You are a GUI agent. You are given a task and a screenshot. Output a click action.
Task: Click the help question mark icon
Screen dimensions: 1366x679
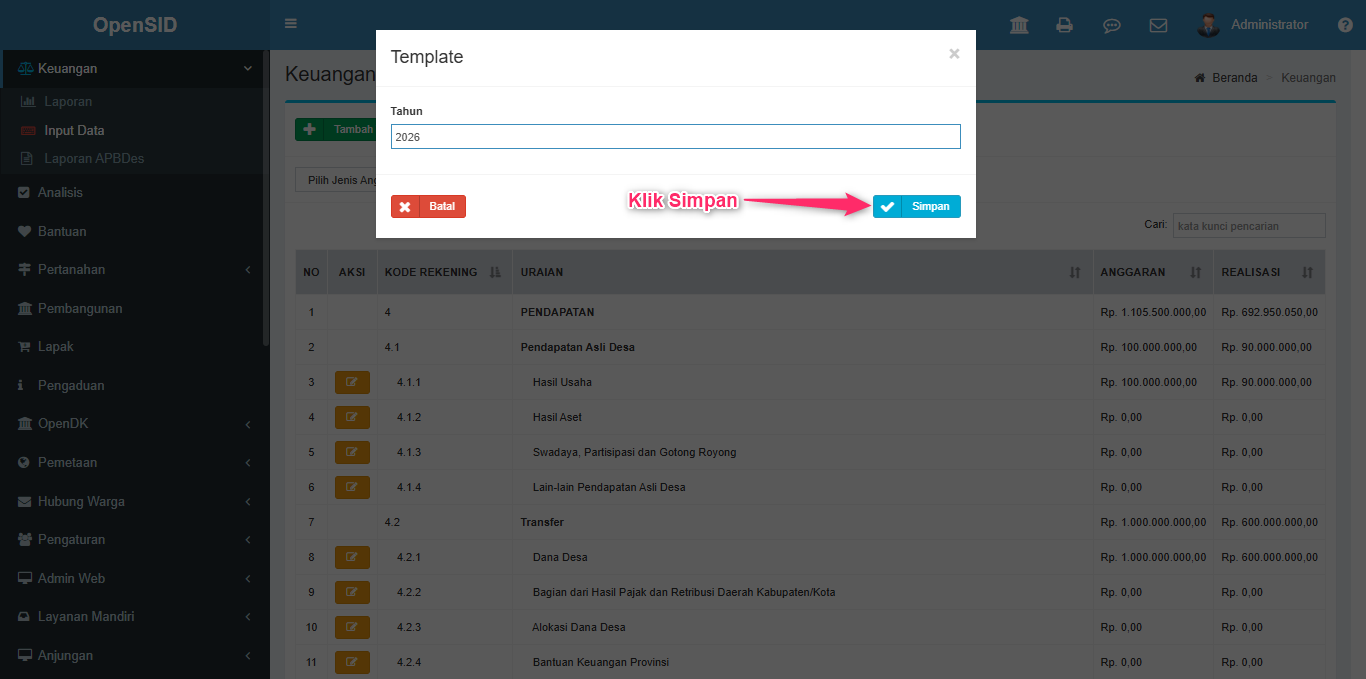pos(1345,25)
